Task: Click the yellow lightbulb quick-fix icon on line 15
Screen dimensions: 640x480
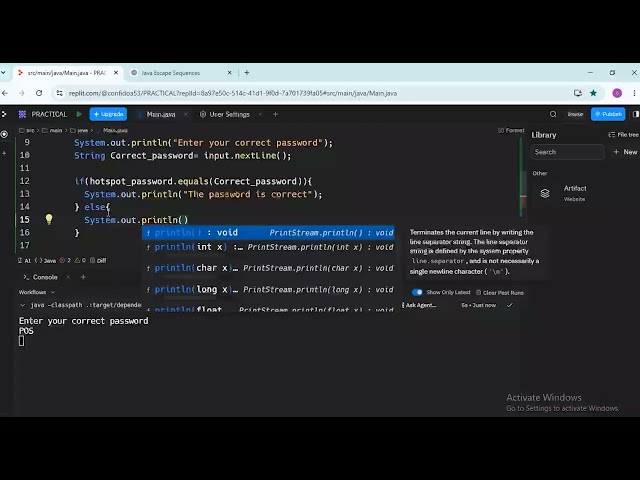Action: coord(49,219)
